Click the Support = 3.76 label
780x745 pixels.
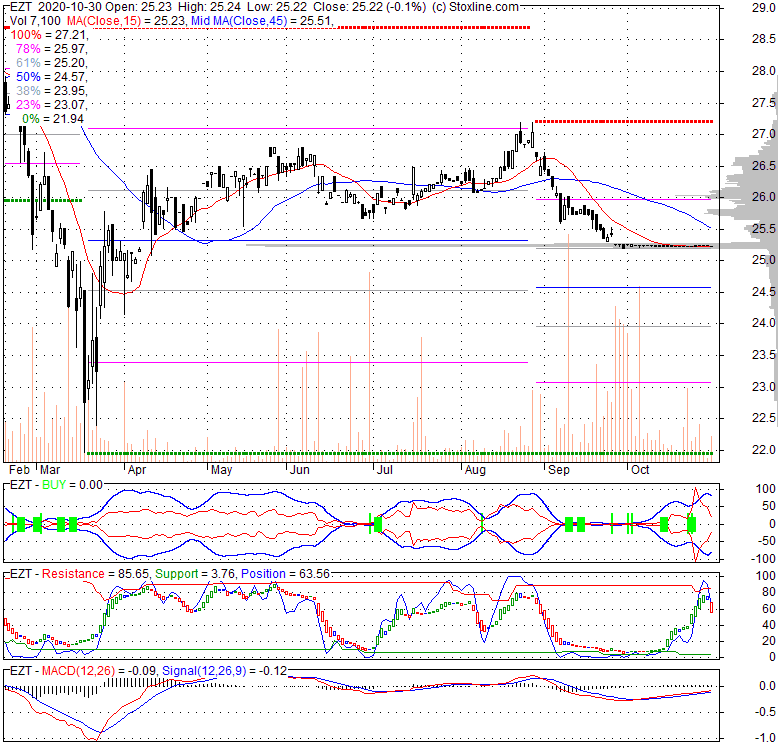(196, 574)
